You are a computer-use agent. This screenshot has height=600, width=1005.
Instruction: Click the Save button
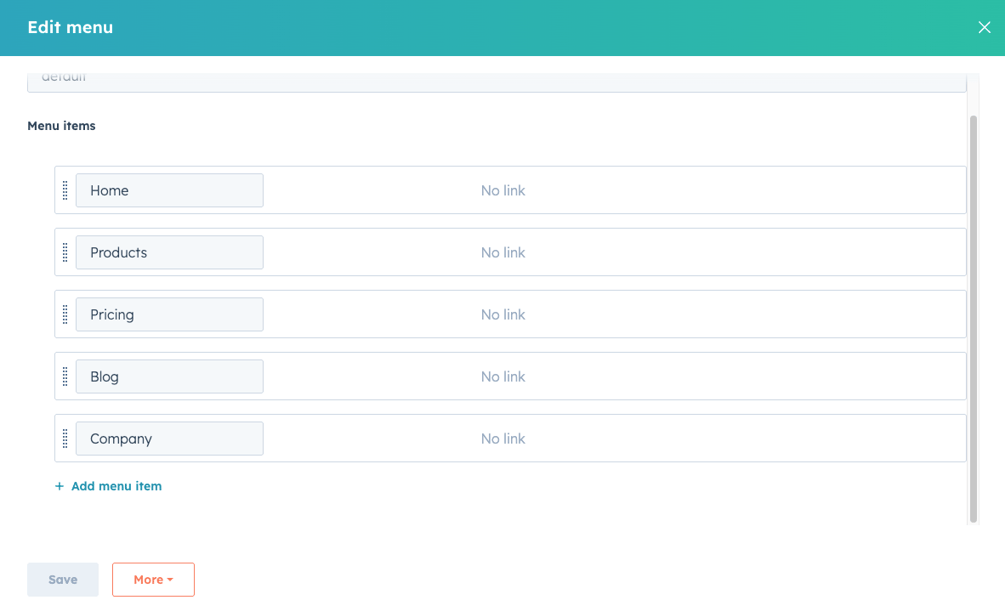(x=63, y=579)
